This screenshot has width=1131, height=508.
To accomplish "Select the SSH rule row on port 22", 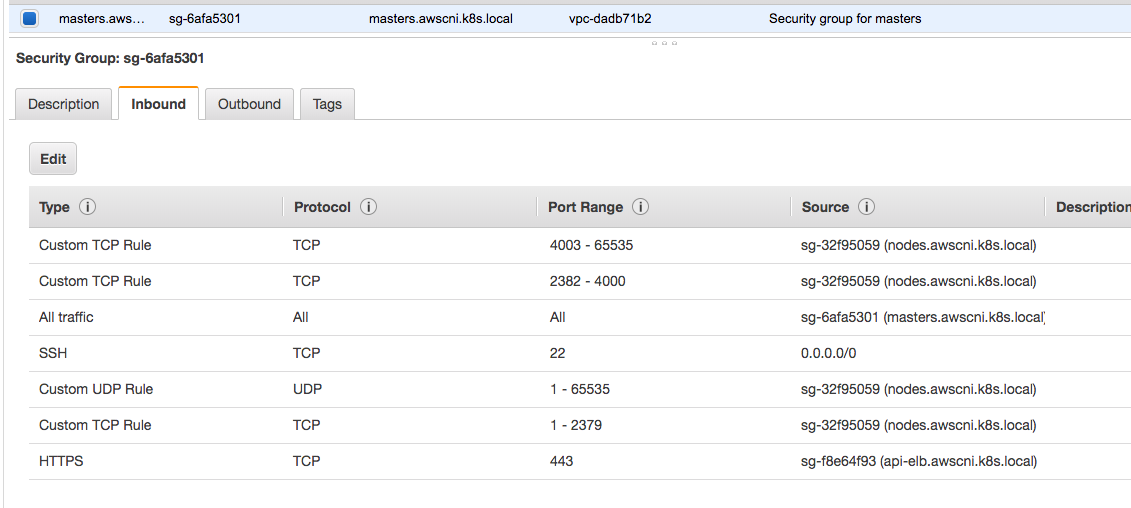I will (580, 354).
